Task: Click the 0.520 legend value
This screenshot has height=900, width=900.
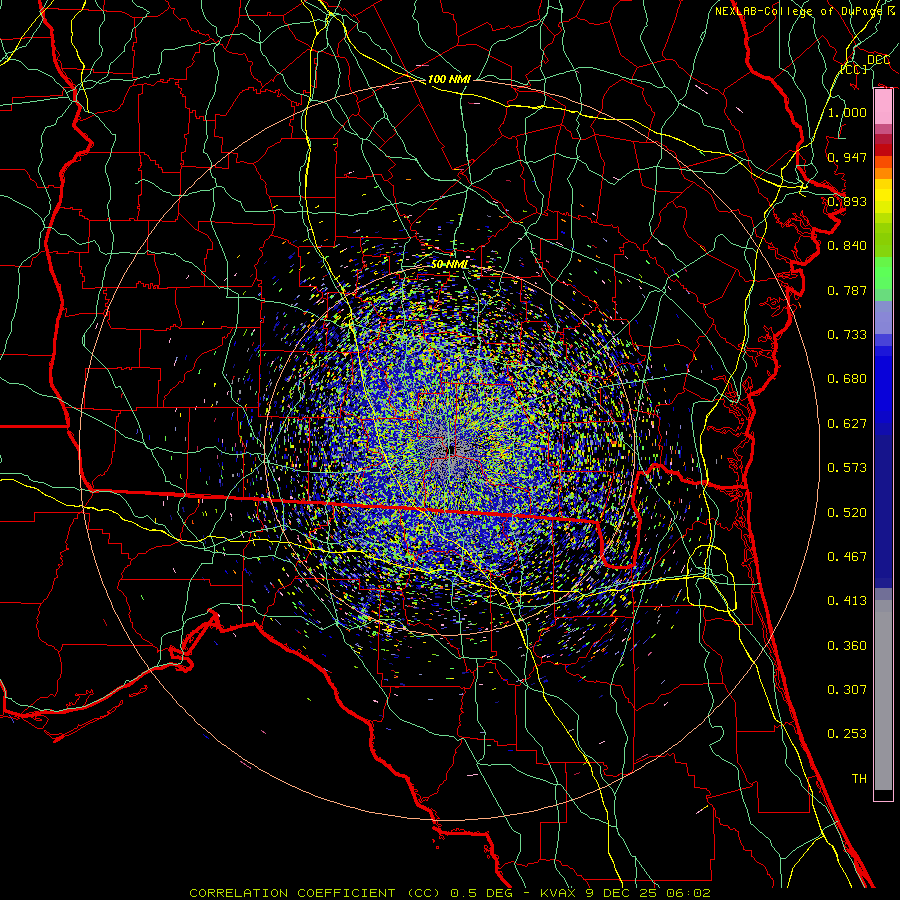Action: 847,513
